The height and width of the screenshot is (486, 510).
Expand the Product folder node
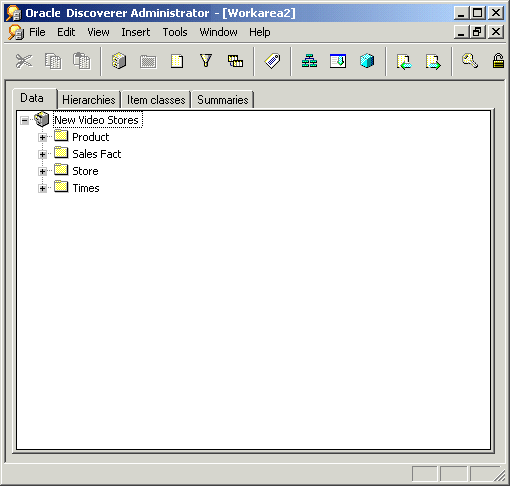[42, 137]
